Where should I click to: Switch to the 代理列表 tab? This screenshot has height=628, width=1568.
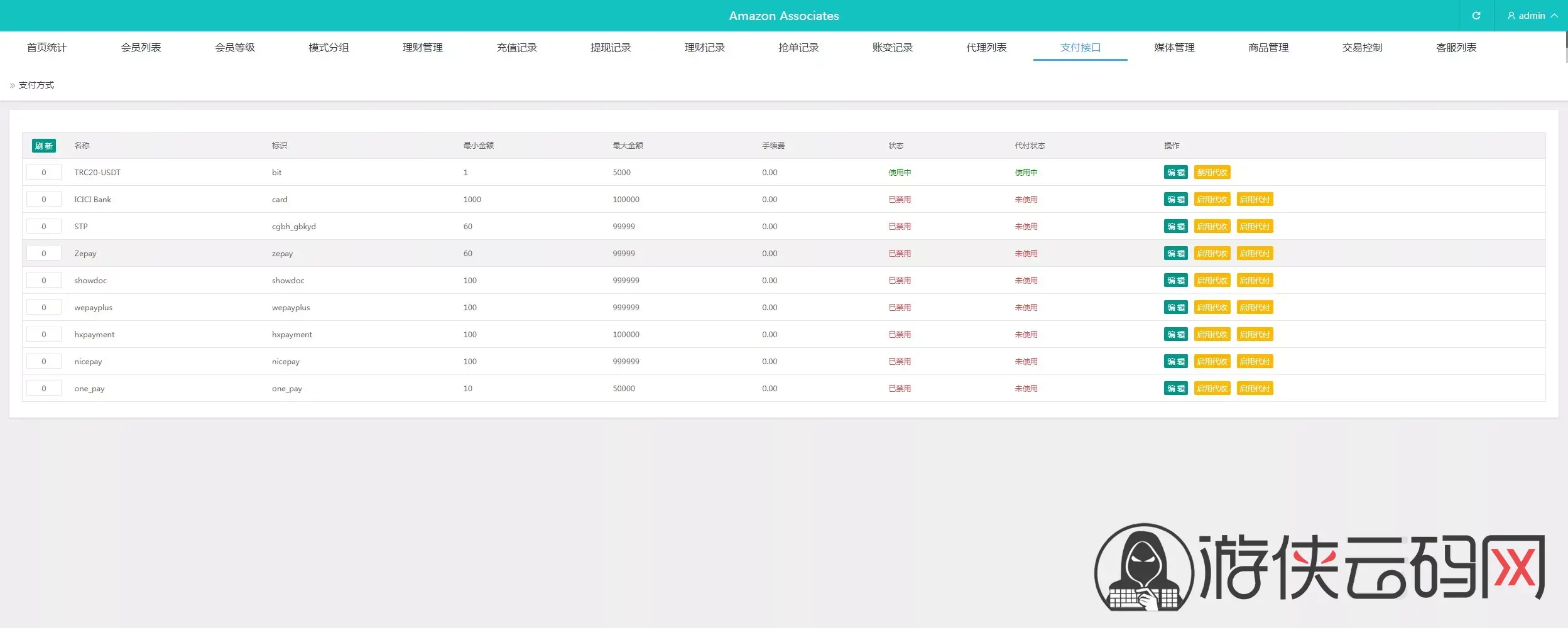point(986,47)
